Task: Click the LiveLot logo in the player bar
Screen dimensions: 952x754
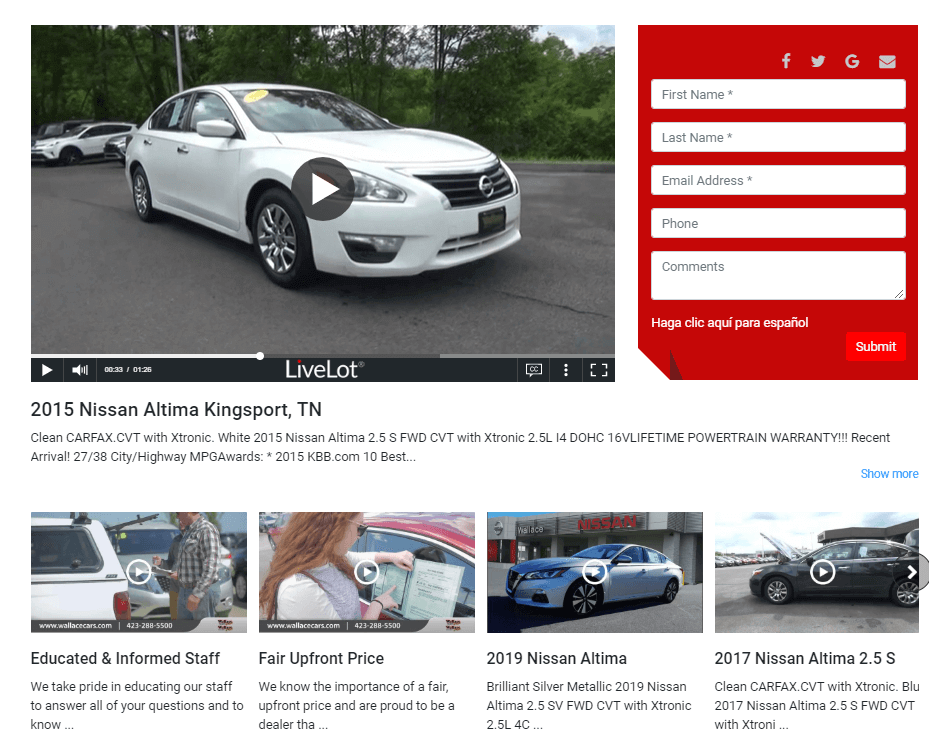Action: 325,369
